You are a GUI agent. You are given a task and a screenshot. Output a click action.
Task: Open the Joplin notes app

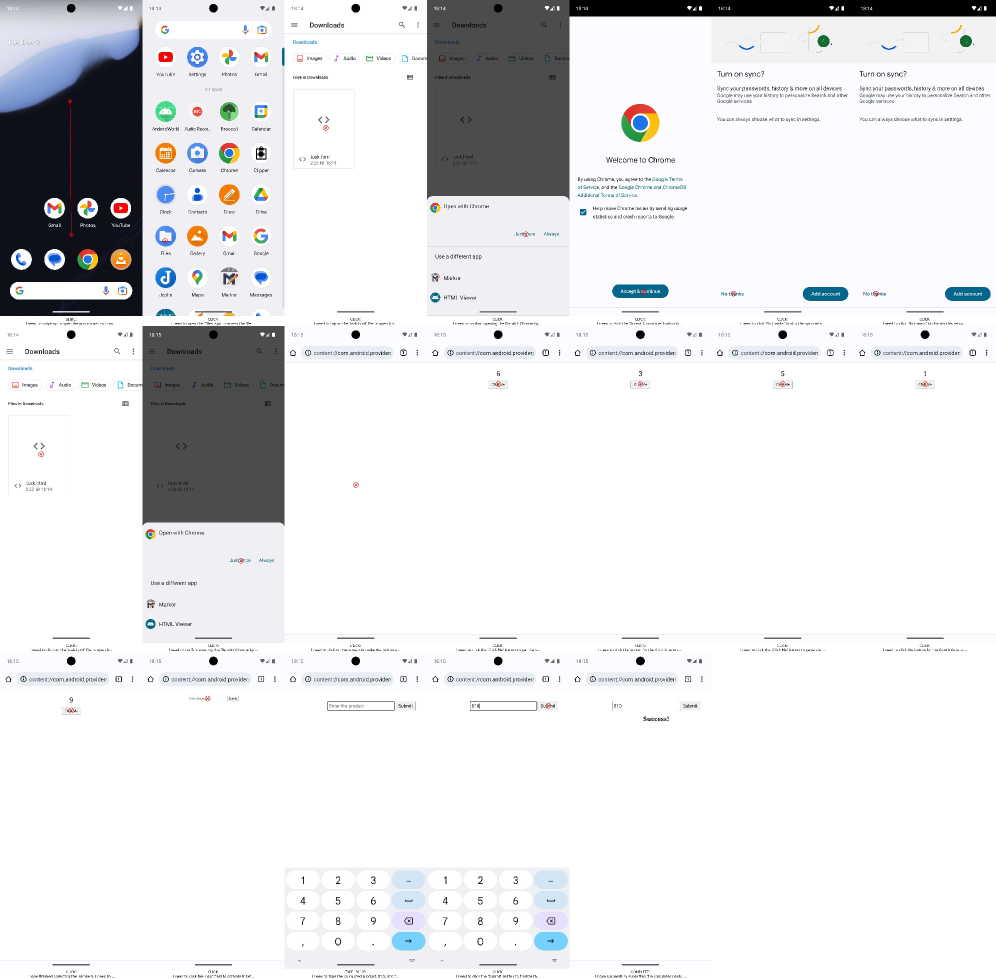[x=165, y=277]
